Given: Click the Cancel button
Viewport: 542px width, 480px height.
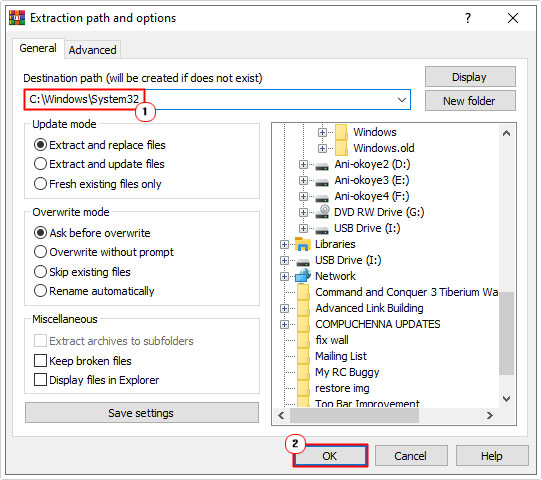Looking at the screenshot, I should point(411,456).
